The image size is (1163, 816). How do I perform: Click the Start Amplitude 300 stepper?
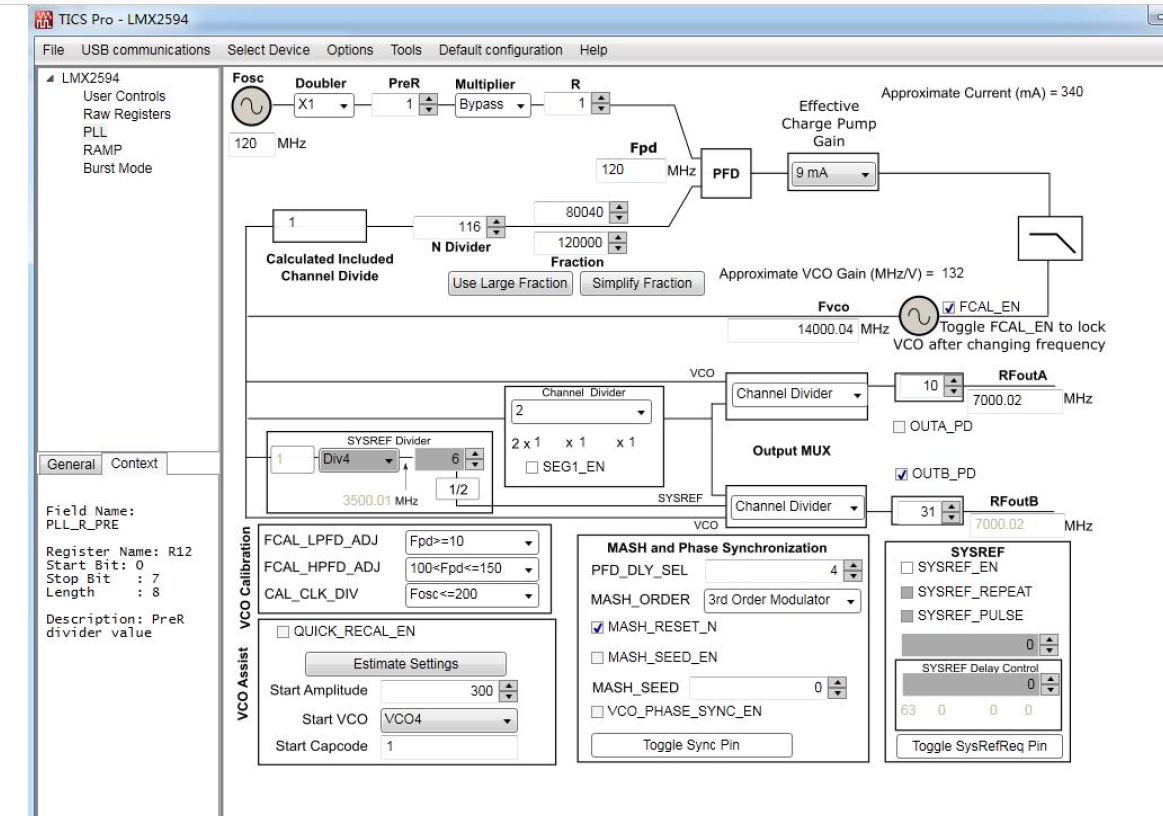pyautogui.click(x=508, y=691)
